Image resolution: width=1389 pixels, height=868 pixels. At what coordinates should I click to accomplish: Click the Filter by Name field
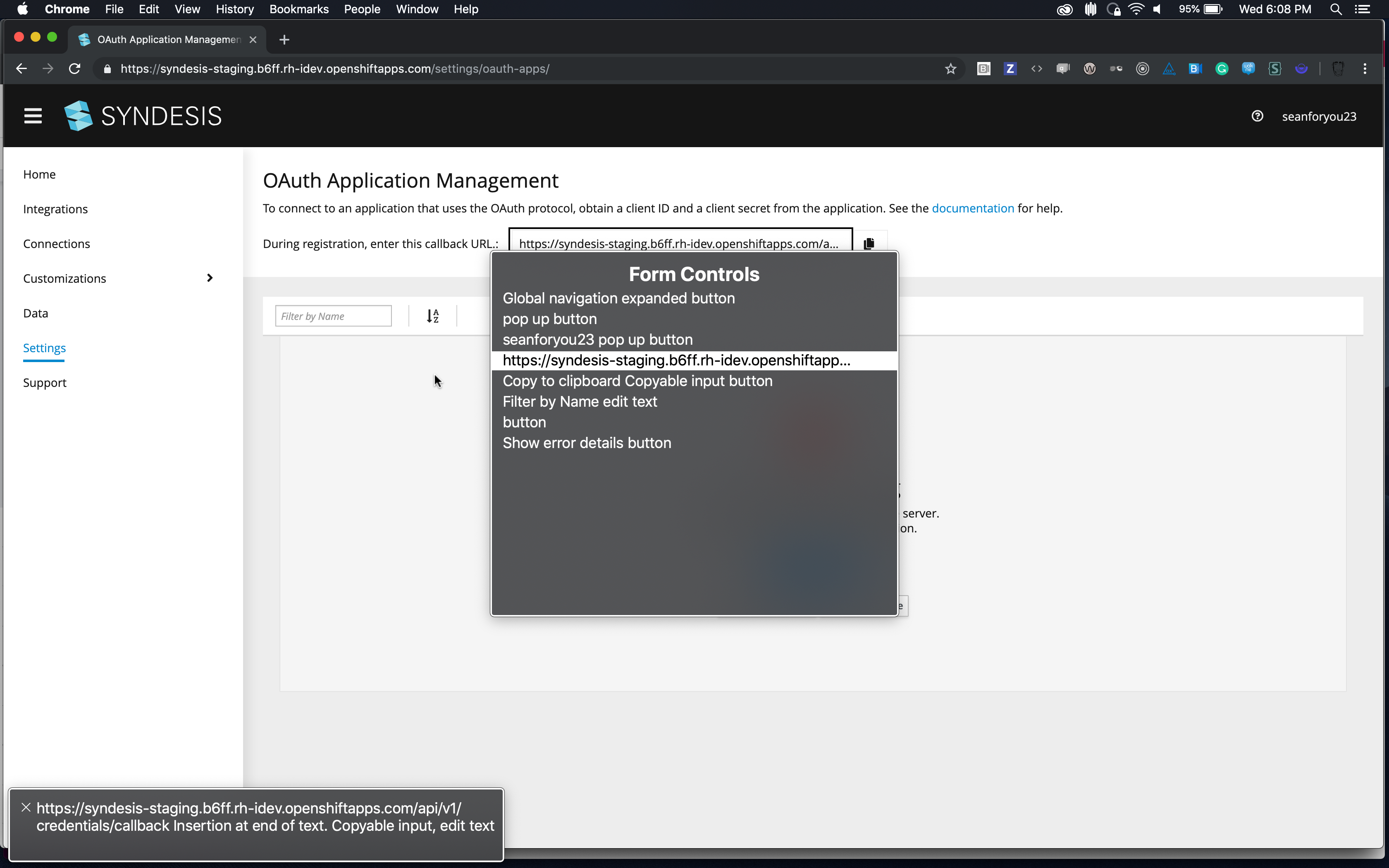click(333, 316)
